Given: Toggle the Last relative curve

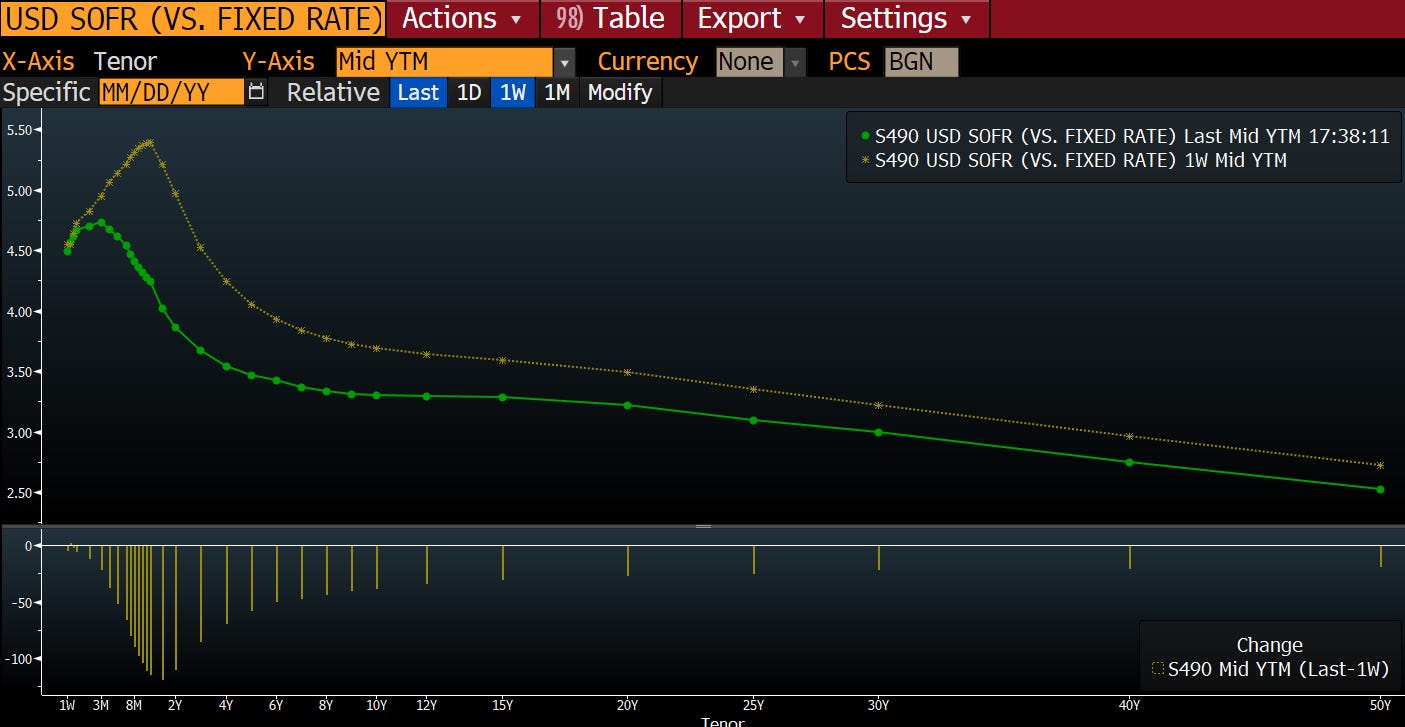Looking at the screenshot, I should coord(418,92).
